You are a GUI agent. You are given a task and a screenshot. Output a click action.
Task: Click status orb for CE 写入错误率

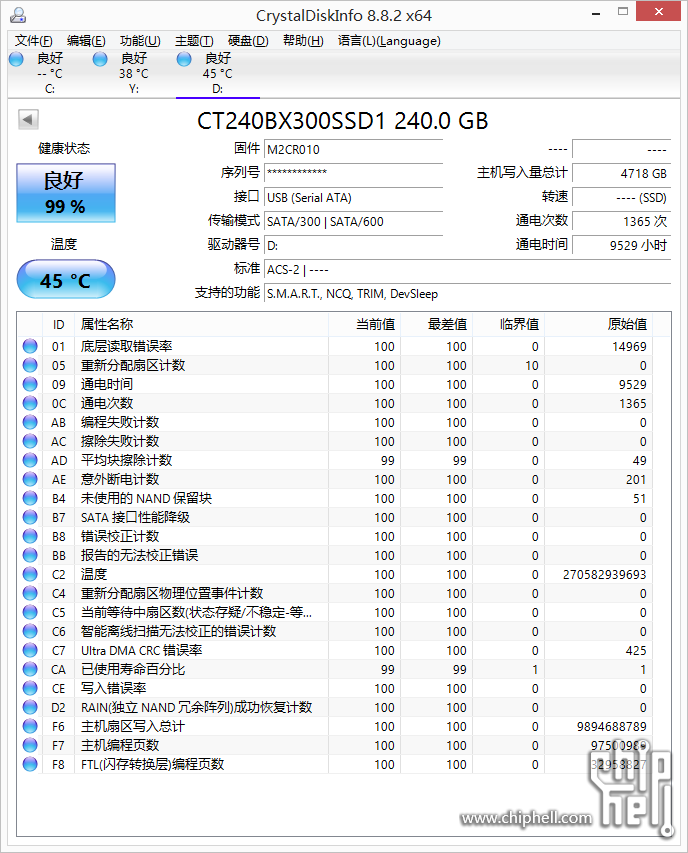(30, 688)
